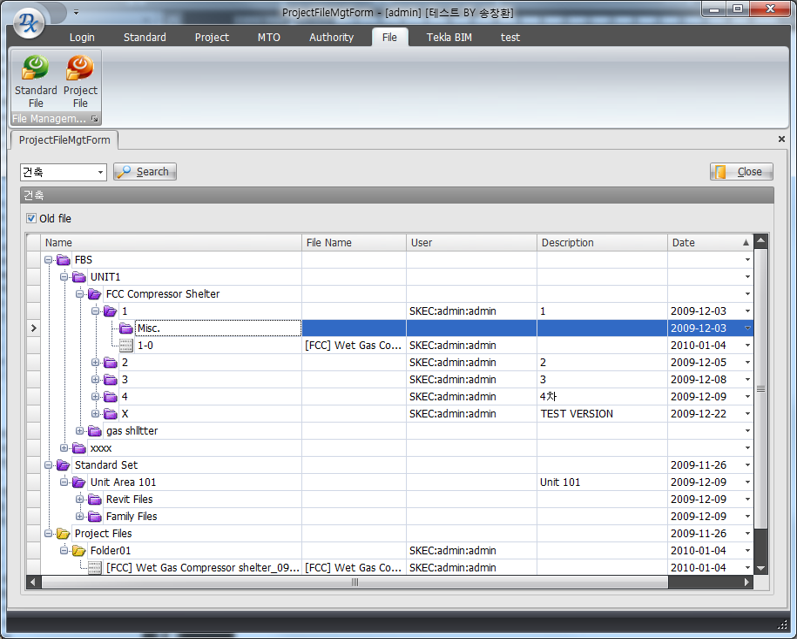Click the horizontal scrollbar thumb
The width and height of the screenshot is (797, 639).
pos(353,582)
